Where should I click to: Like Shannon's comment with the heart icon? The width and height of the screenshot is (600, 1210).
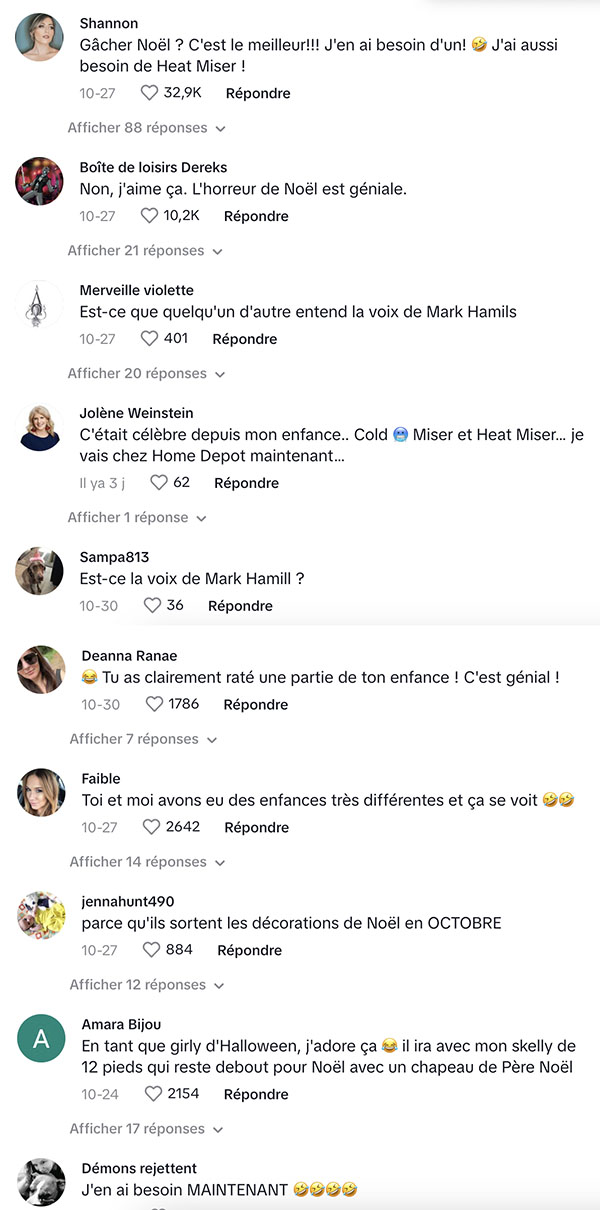pyautogui.click(x=149, y=93)
